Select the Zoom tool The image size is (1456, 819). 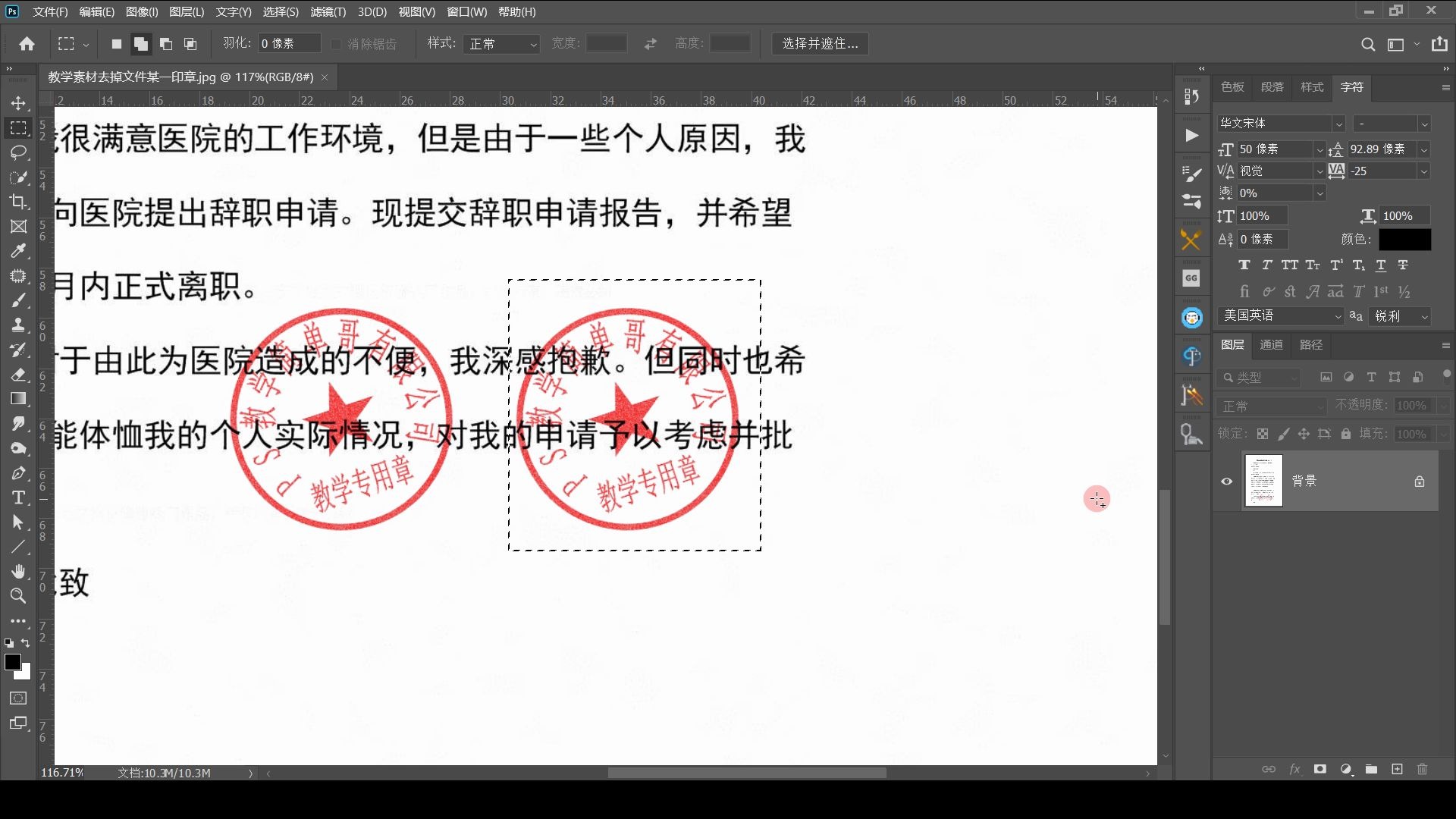(18, 596)
